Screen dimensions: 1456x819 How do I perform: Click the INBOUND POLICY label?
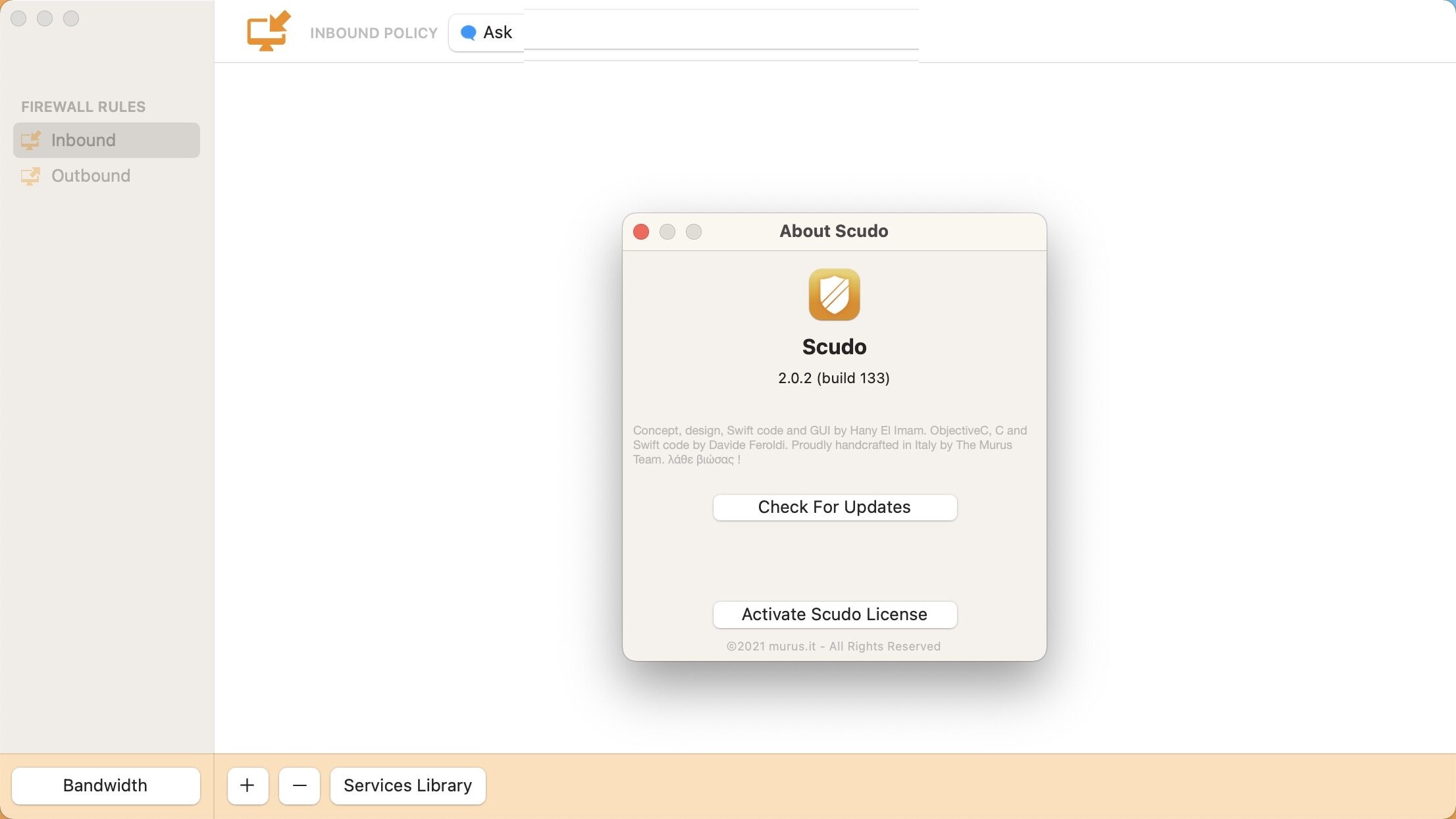pos(374,33)
